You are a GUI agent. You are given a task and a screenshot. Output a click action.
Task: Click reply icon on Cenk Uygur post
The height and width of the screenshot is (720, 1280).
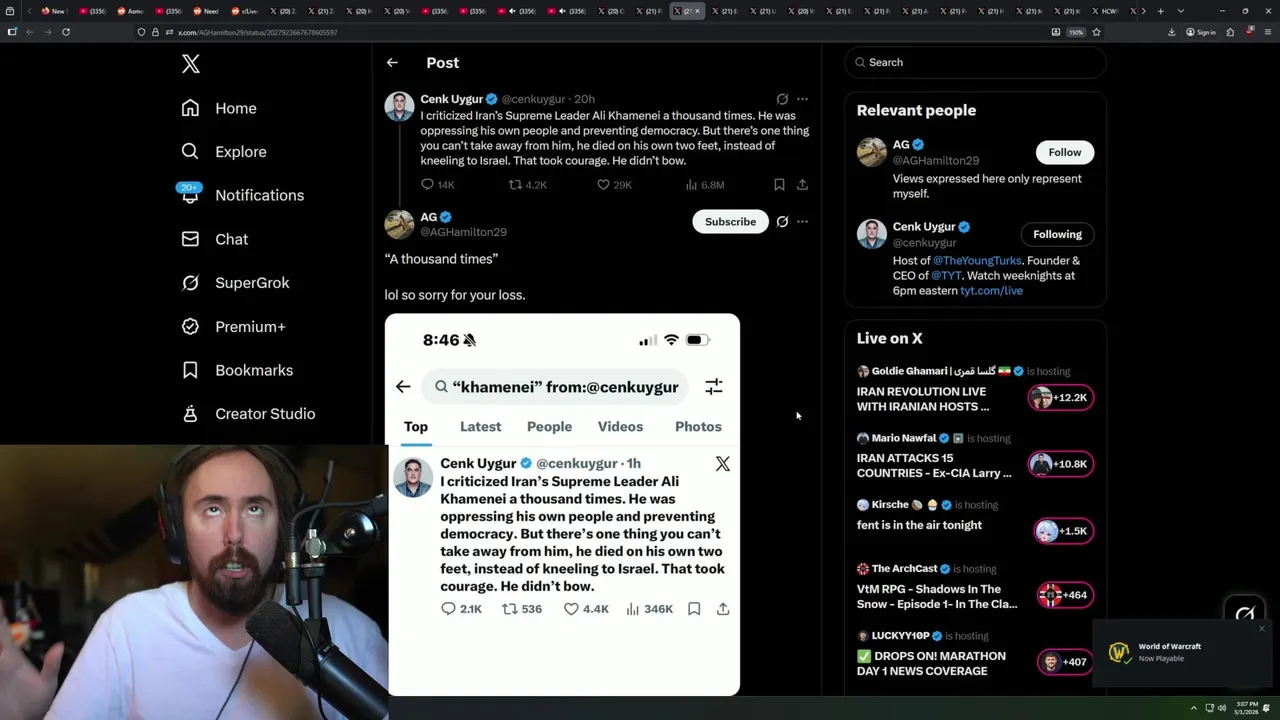pyautogui.click(x=427, y=185)
